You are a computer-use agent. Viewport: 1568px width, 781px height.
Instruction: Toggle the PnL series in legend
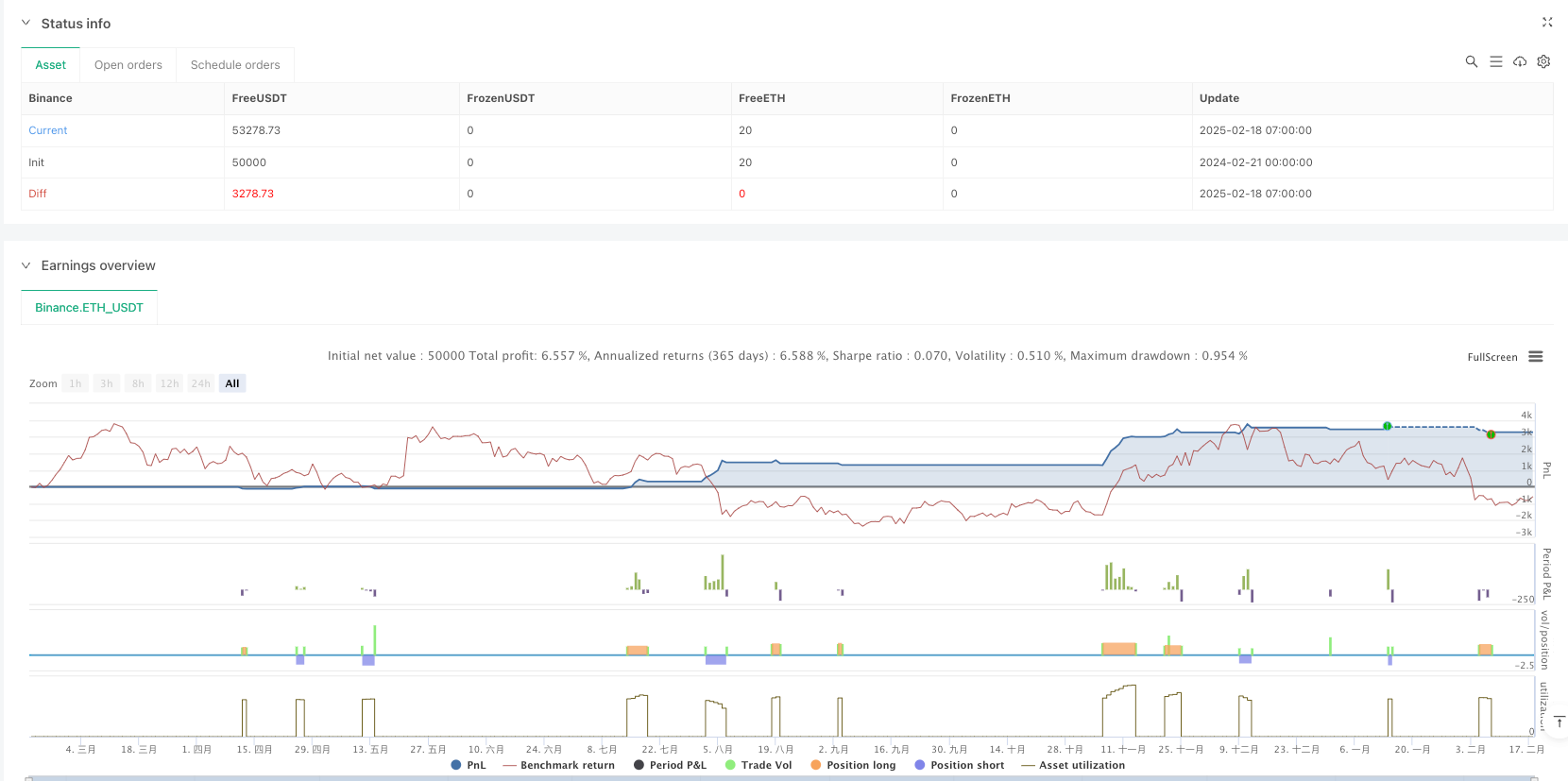coord(469,765)
